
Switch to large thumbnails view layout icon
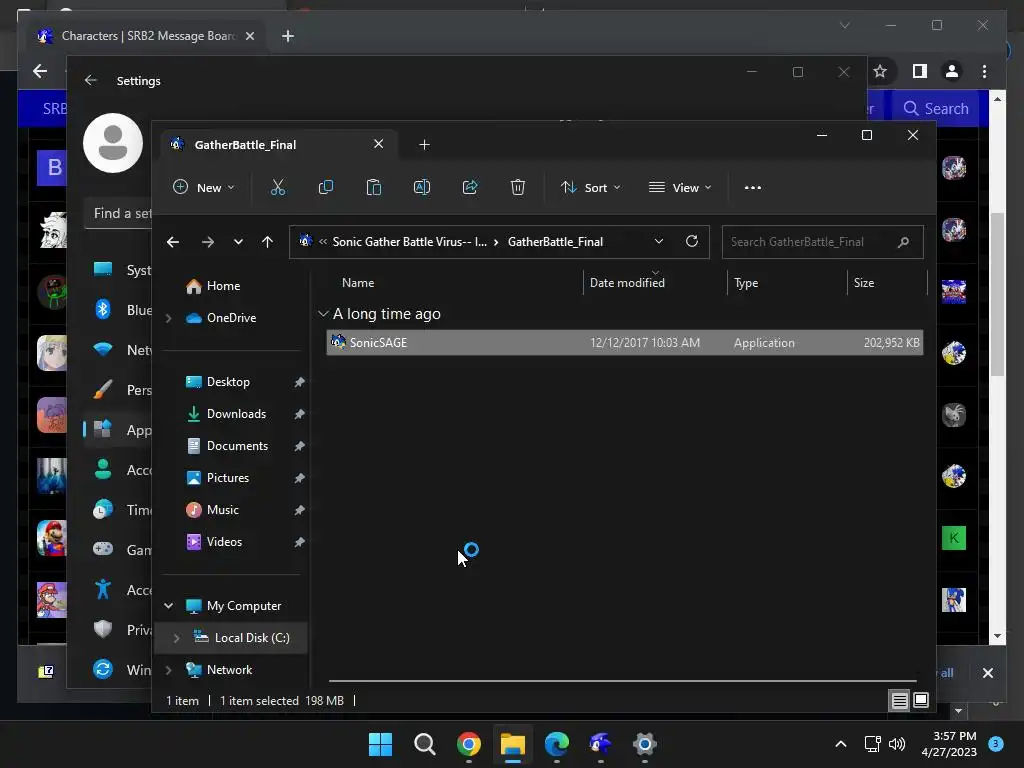pyautogui.click(x=921, y=701)
